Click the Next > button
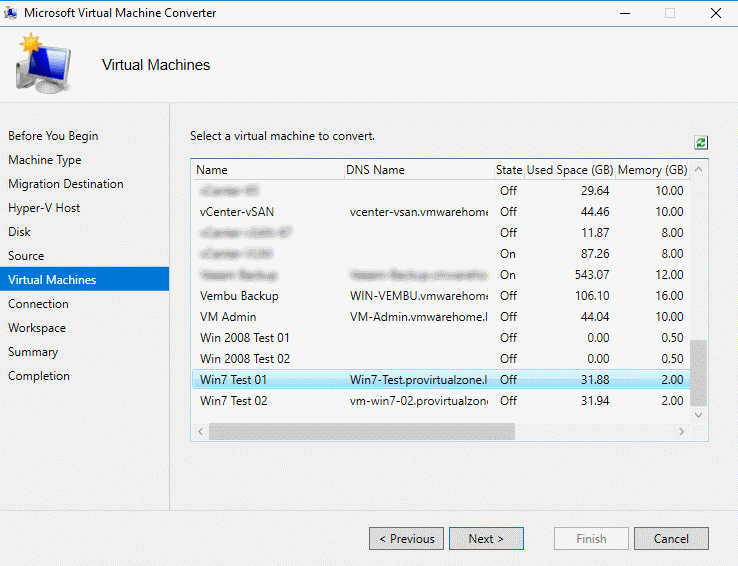Image resolution: width=738 pixels, height=566 pixels. point(486,538)
